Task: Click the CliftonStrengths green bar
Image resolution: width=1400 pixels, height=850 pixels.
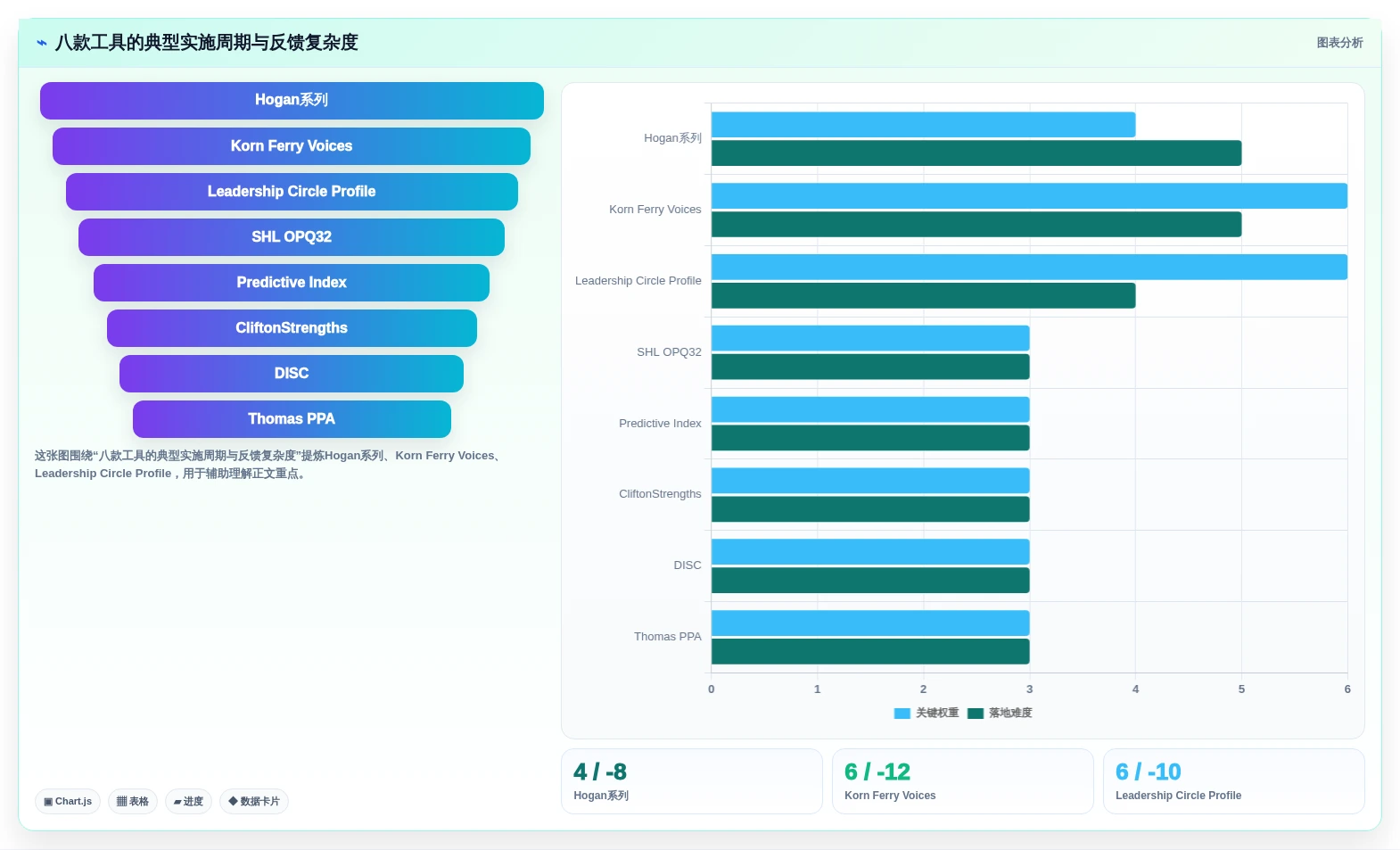Action: pos(870,510)
